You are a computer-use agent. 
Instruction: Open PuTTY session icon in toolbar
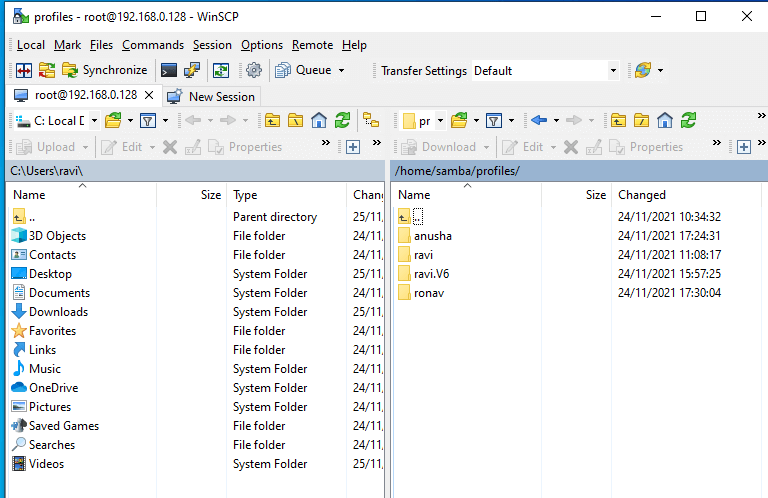(191, 70)
